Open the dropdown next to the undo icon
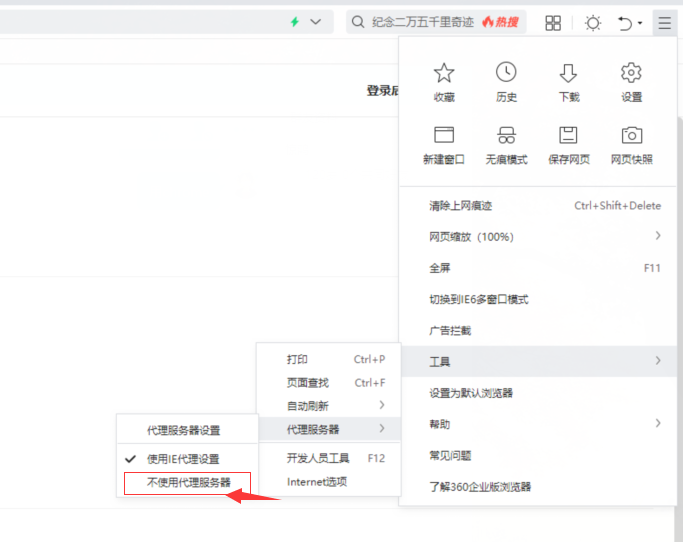Screen dimensions: 683x542 coord(640,23)
